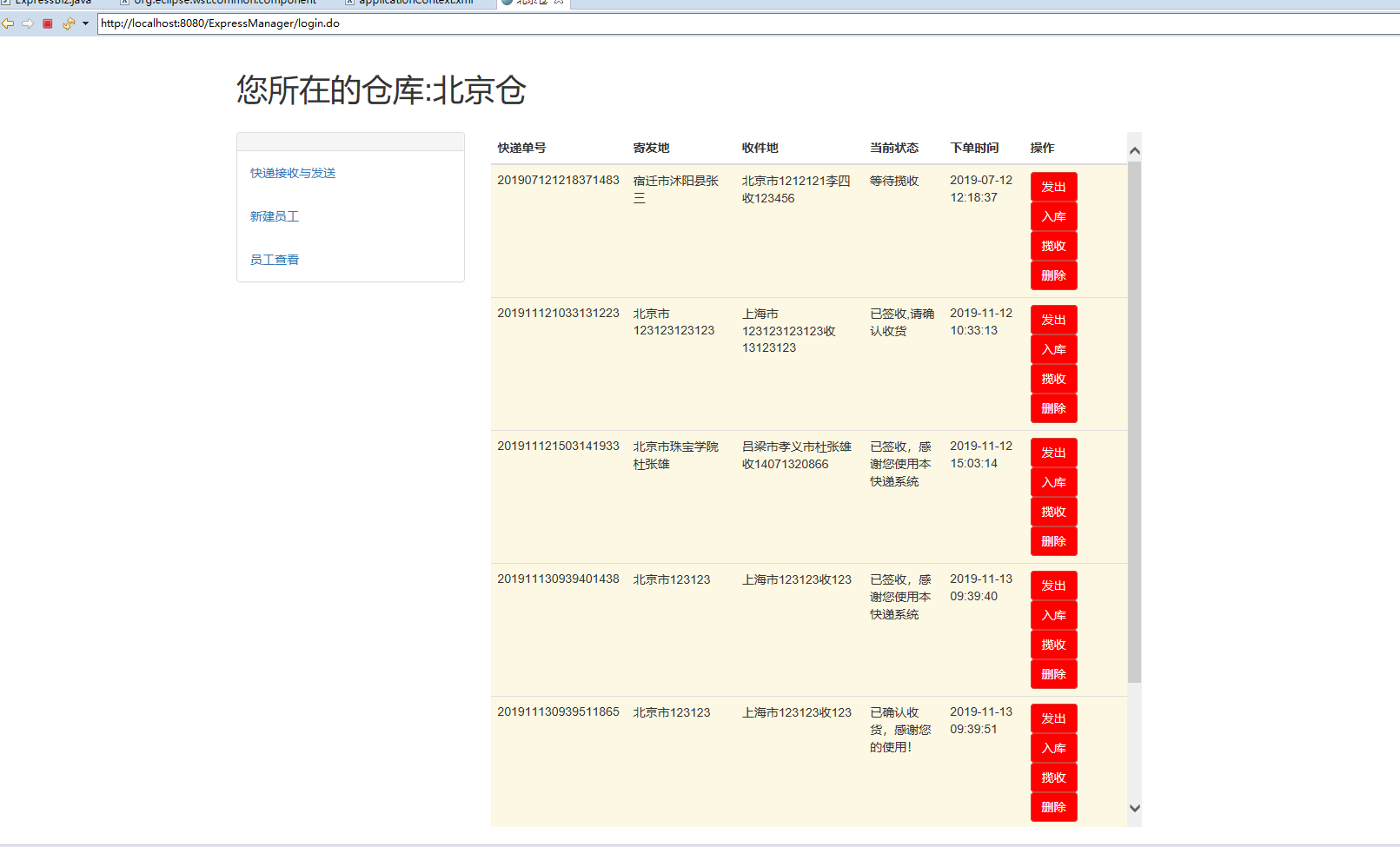Click 揽收 on order 201911130939401438
Viewport: 1400px width, 847px height.
(x=1053, y=644)
